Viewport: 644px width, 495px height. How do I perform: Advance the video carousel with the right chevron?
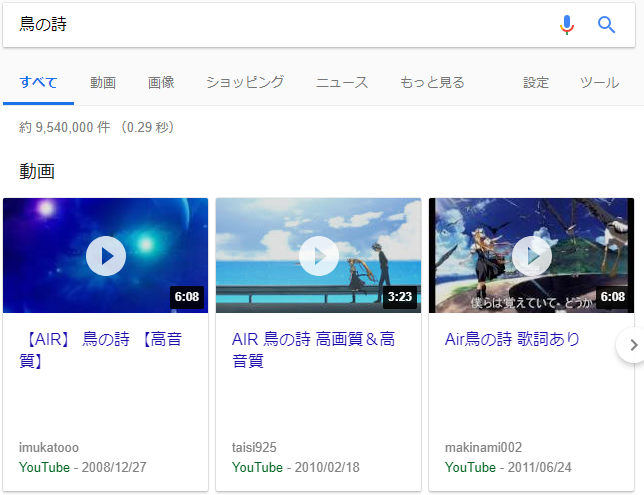click(633, 345)
